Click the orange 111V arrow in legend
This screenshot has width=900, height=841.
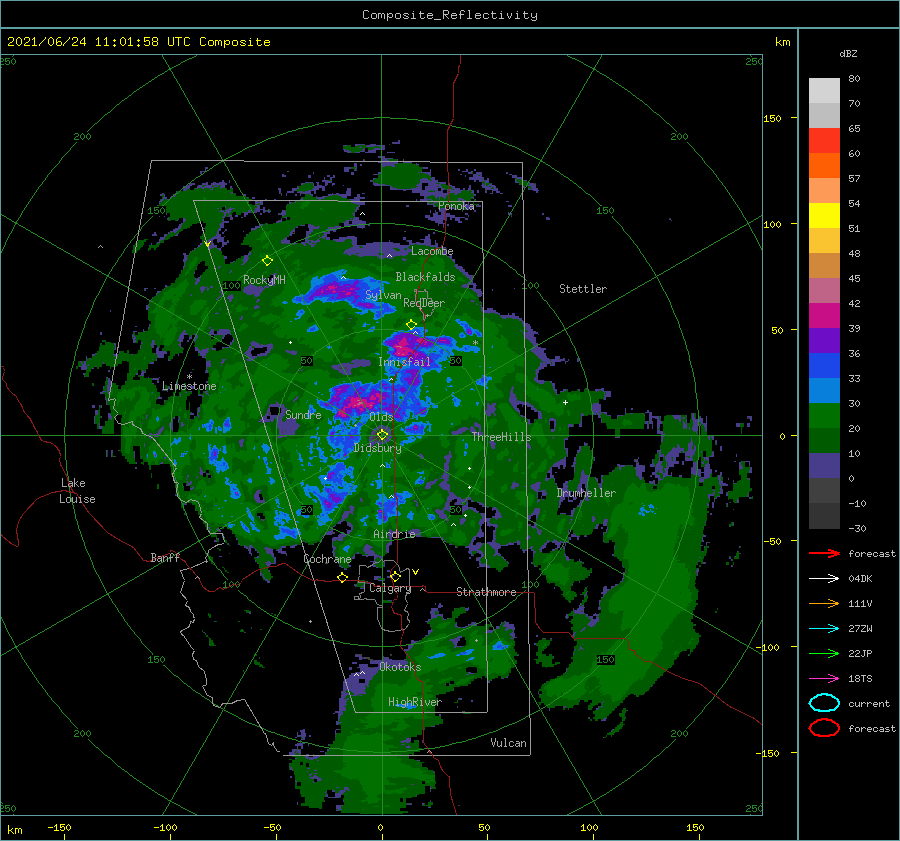[x=824, y=603]
